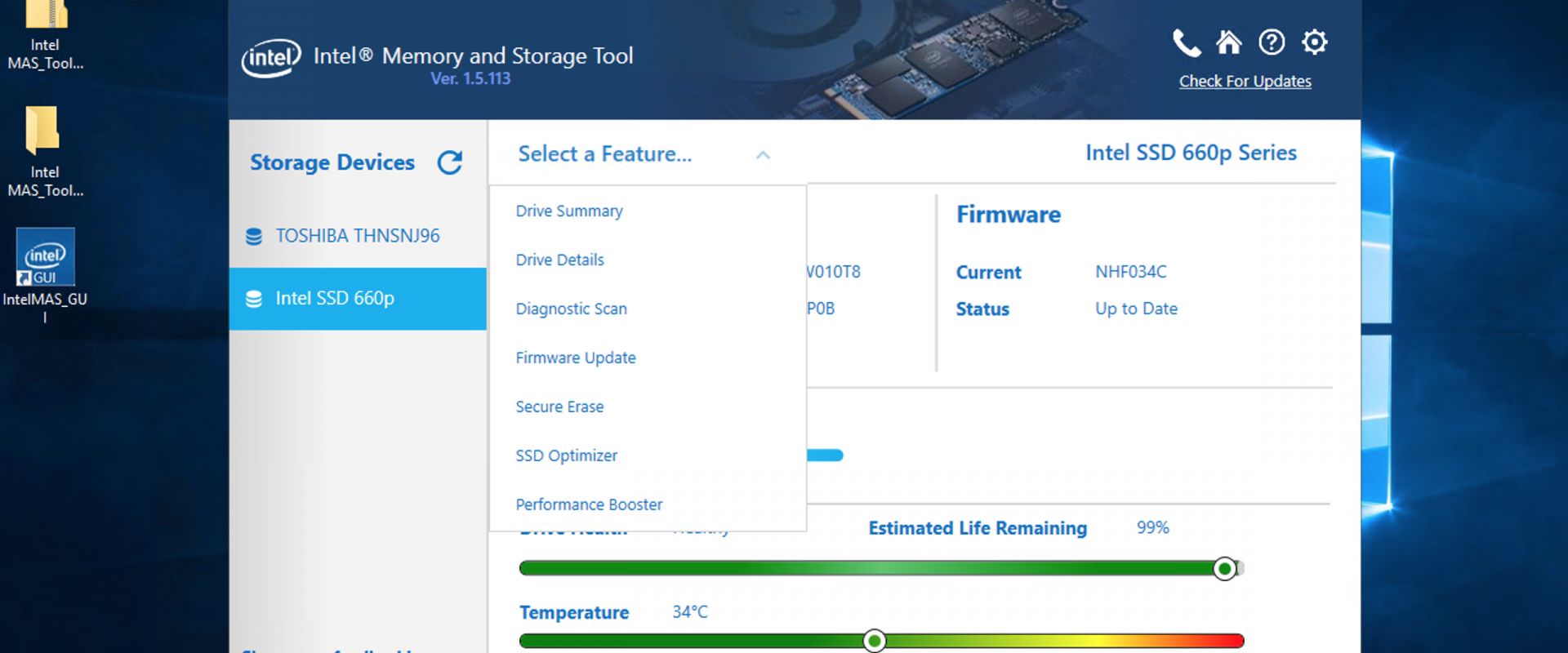Choose Diagnostic Scan from the feature menu
Screen dimensions: 1568x653
tap(572, 309)
